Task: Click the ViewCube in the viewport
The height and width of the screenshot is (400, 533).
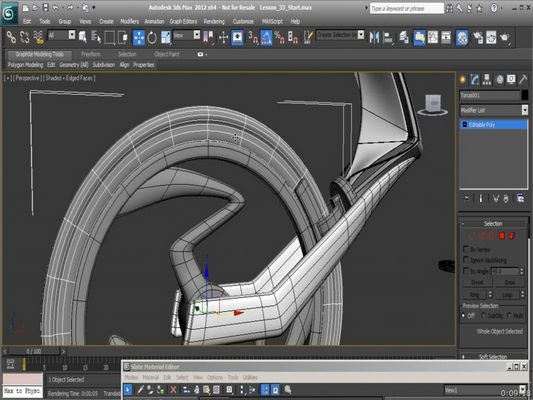Action: [433, 105]
